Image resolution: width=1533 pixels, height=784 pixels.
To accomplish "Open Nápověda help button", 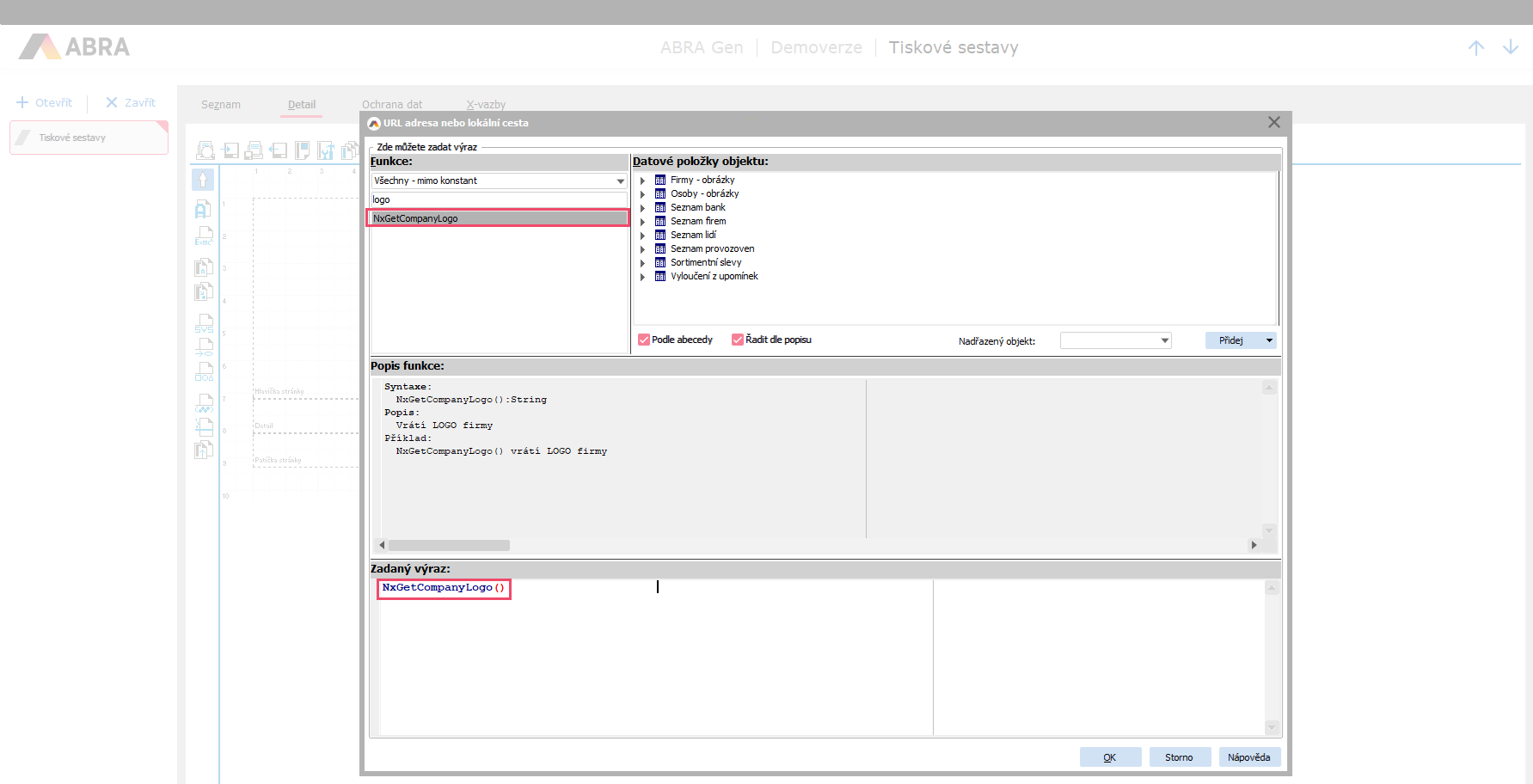I will coord(1248,757).
